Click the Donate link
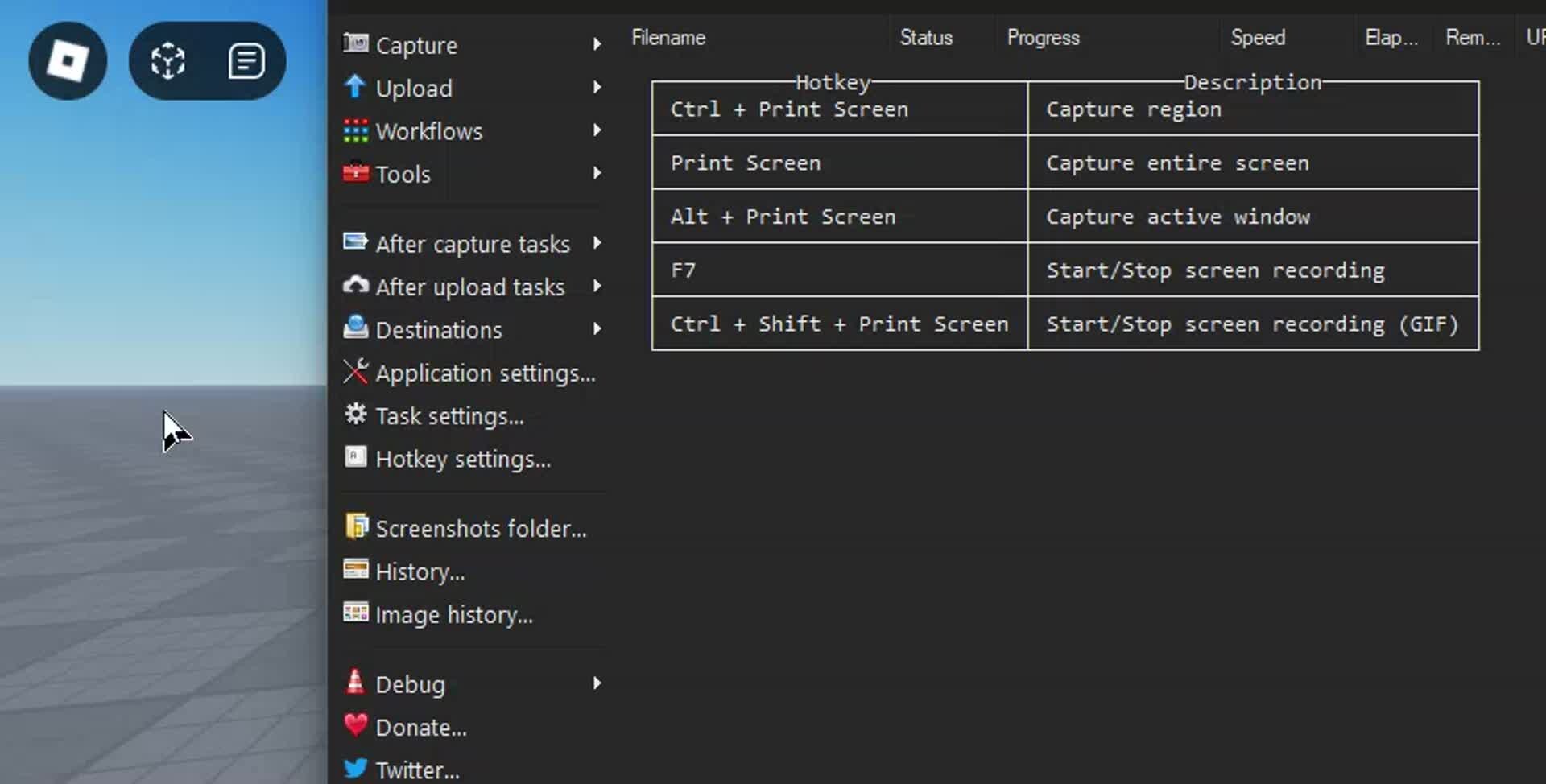 pyautogui.click(x=420, y=726)
